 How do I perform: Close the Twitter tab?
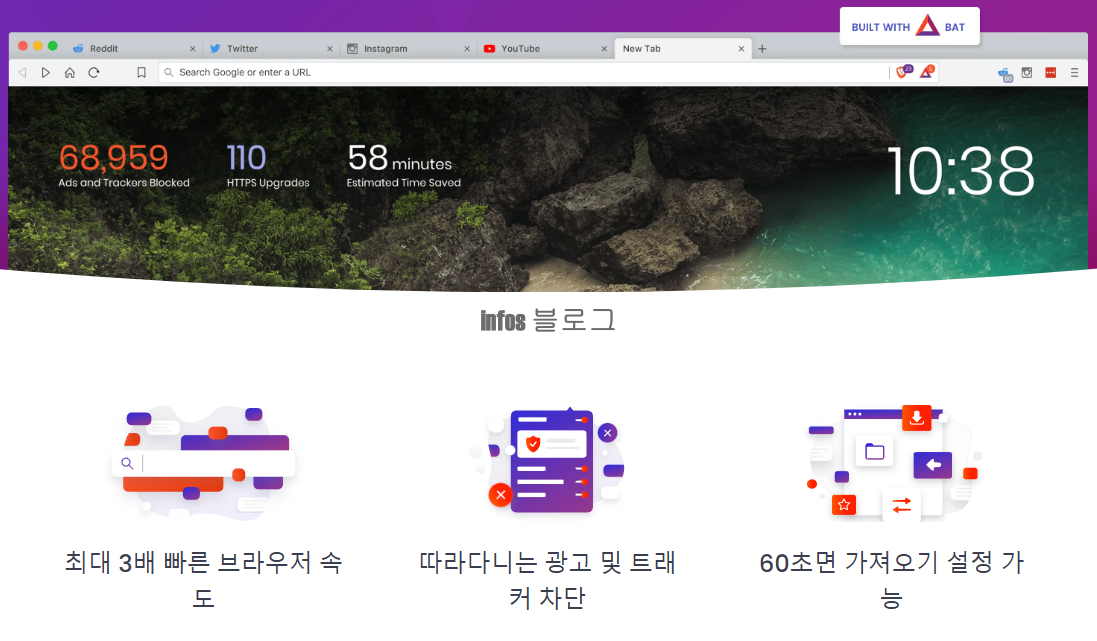329,48
